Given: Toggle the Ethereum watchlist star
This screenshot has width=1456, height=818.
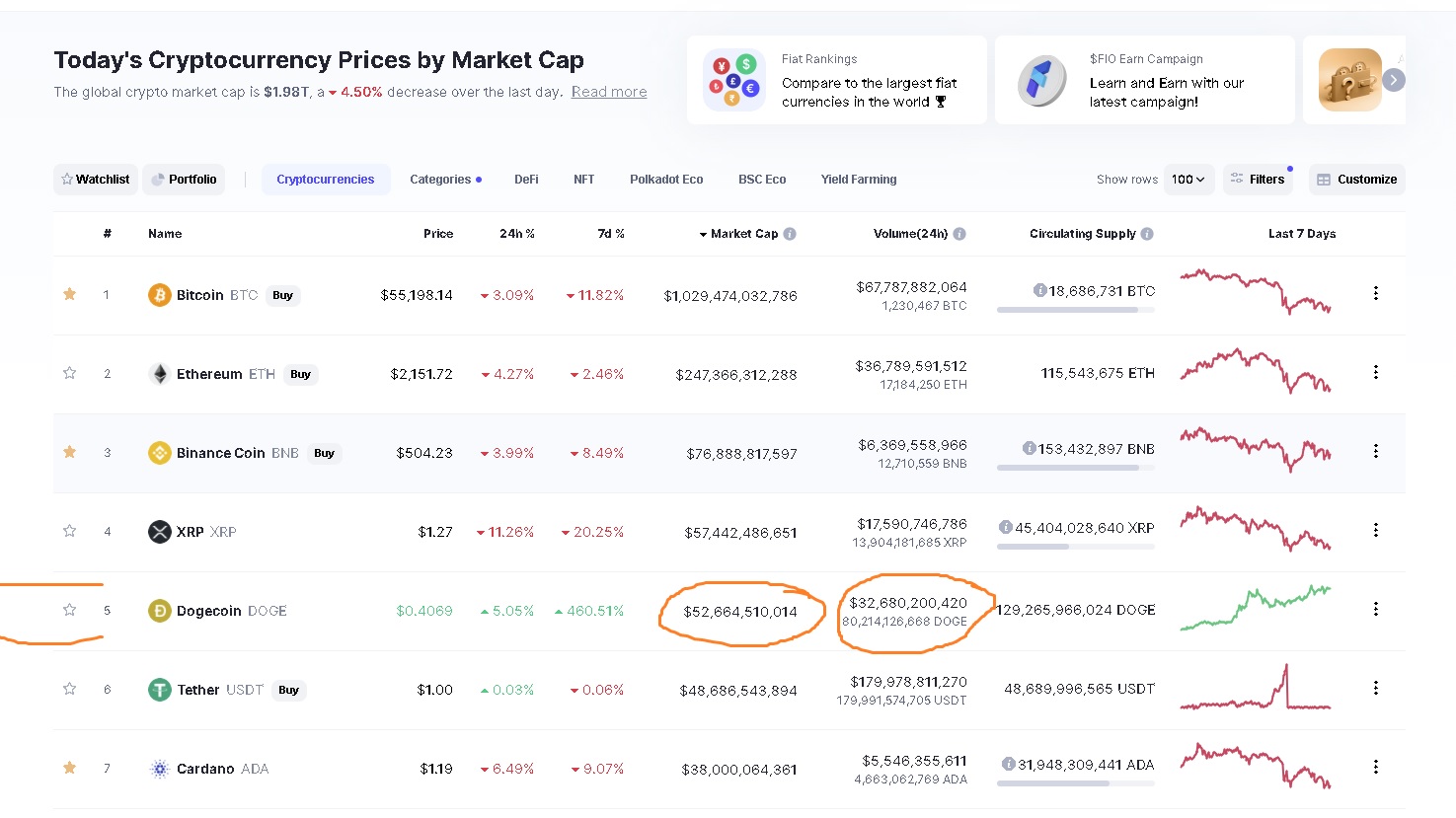Looking at the screenshot, I should pyautogui.click(x=69, y=373).
